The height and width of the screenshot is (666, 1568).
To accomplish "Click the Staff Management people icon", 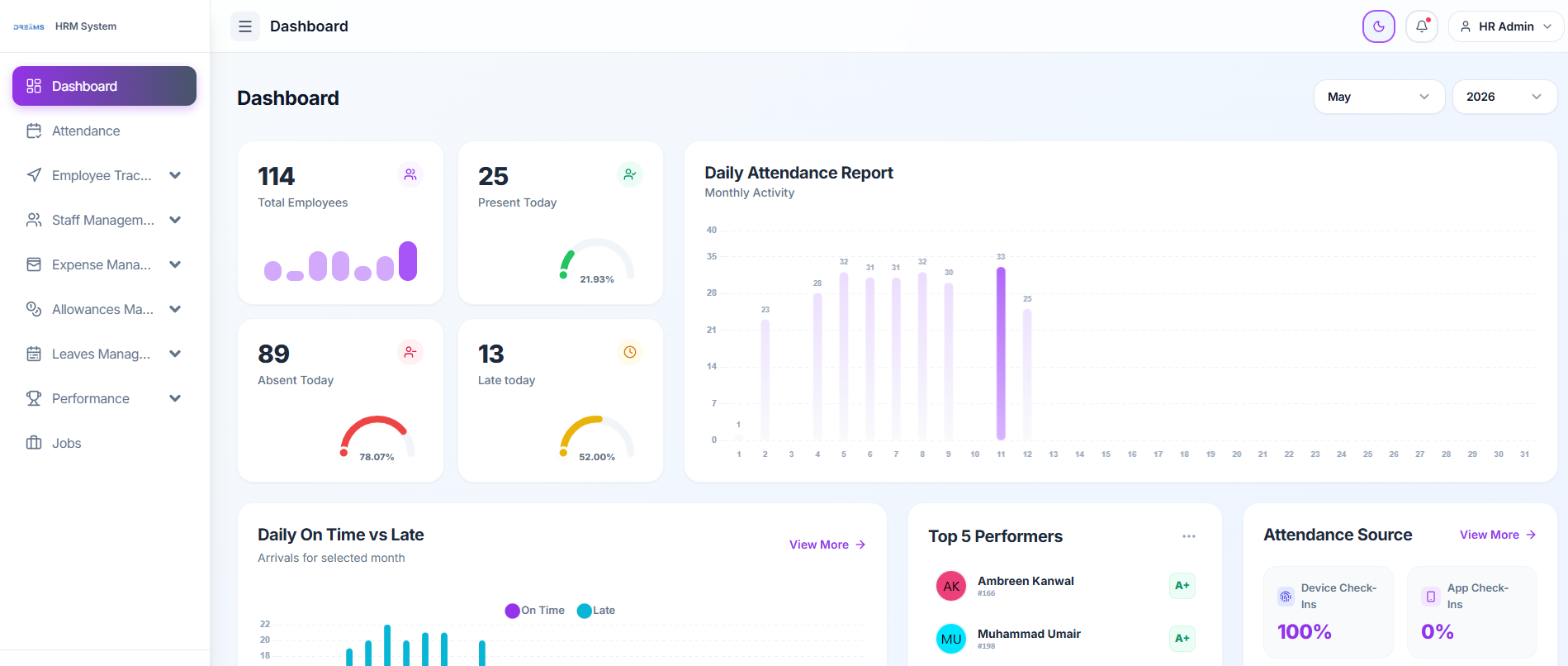I will click(x=34, y=220).
